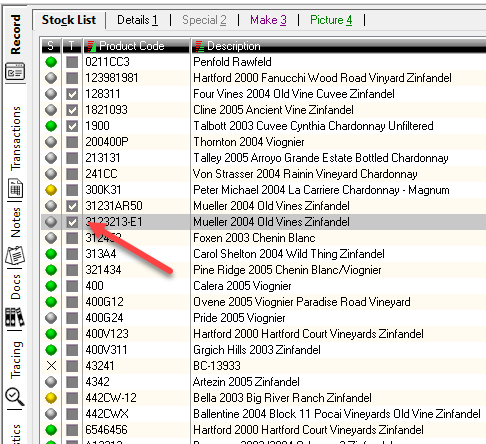Viewport: 486px width, 444px height.
Task: Tick checkbox for product 400
Action: tap(72, 286)
